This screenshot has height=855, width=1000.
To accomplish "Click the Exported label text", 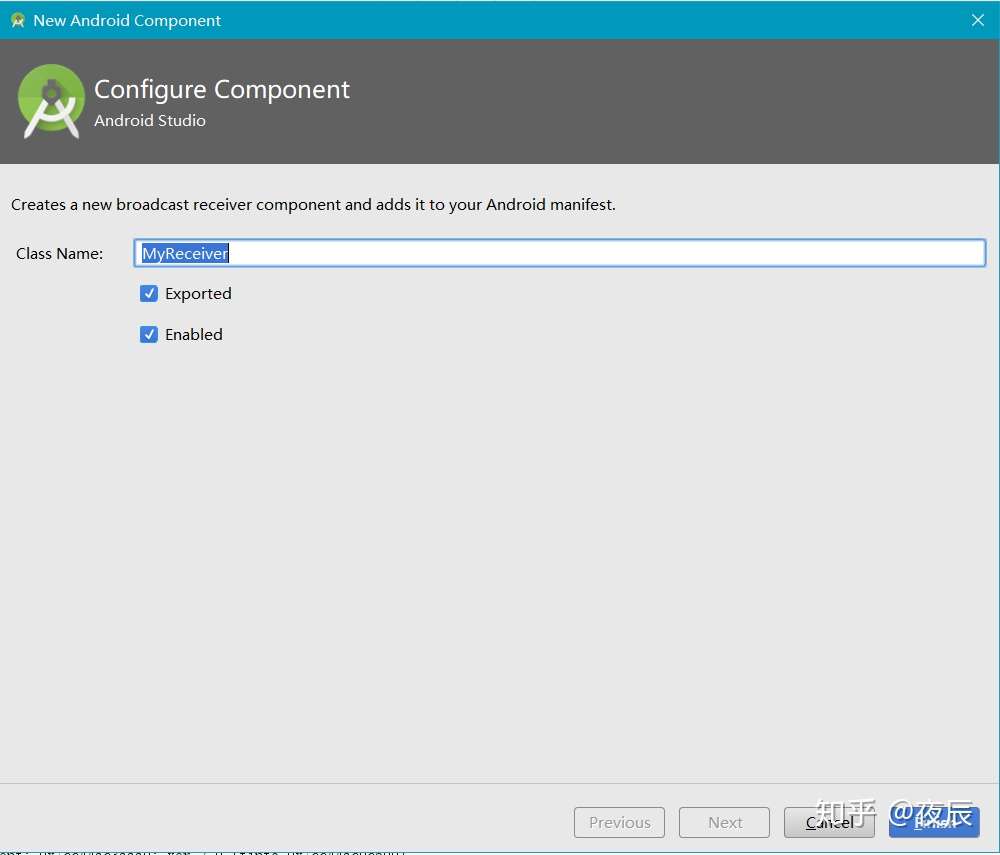I will [x=198, y=294].
